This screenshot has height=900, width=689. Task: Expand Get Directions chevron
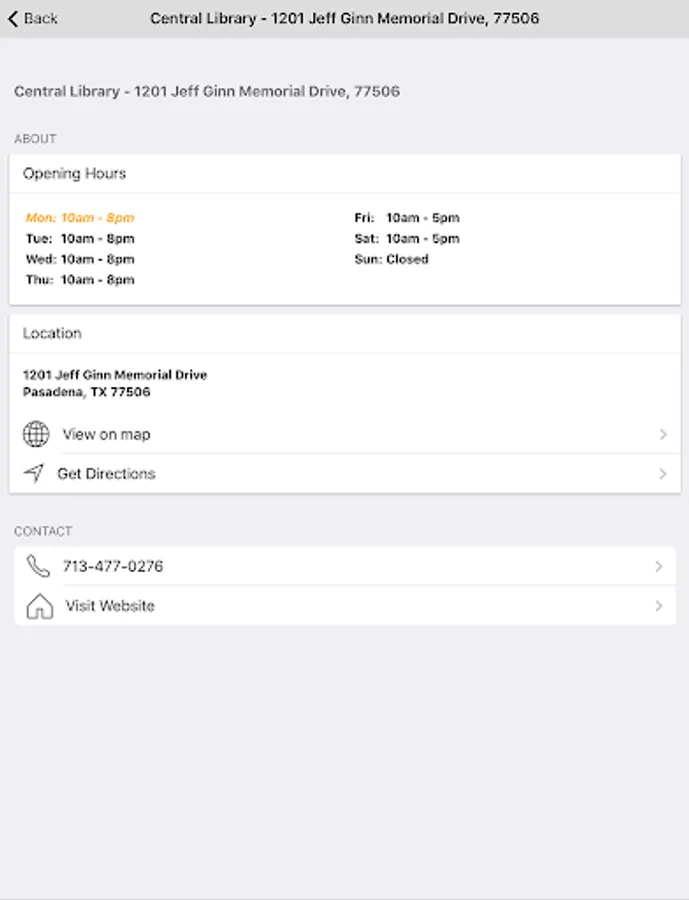point(662,474)
